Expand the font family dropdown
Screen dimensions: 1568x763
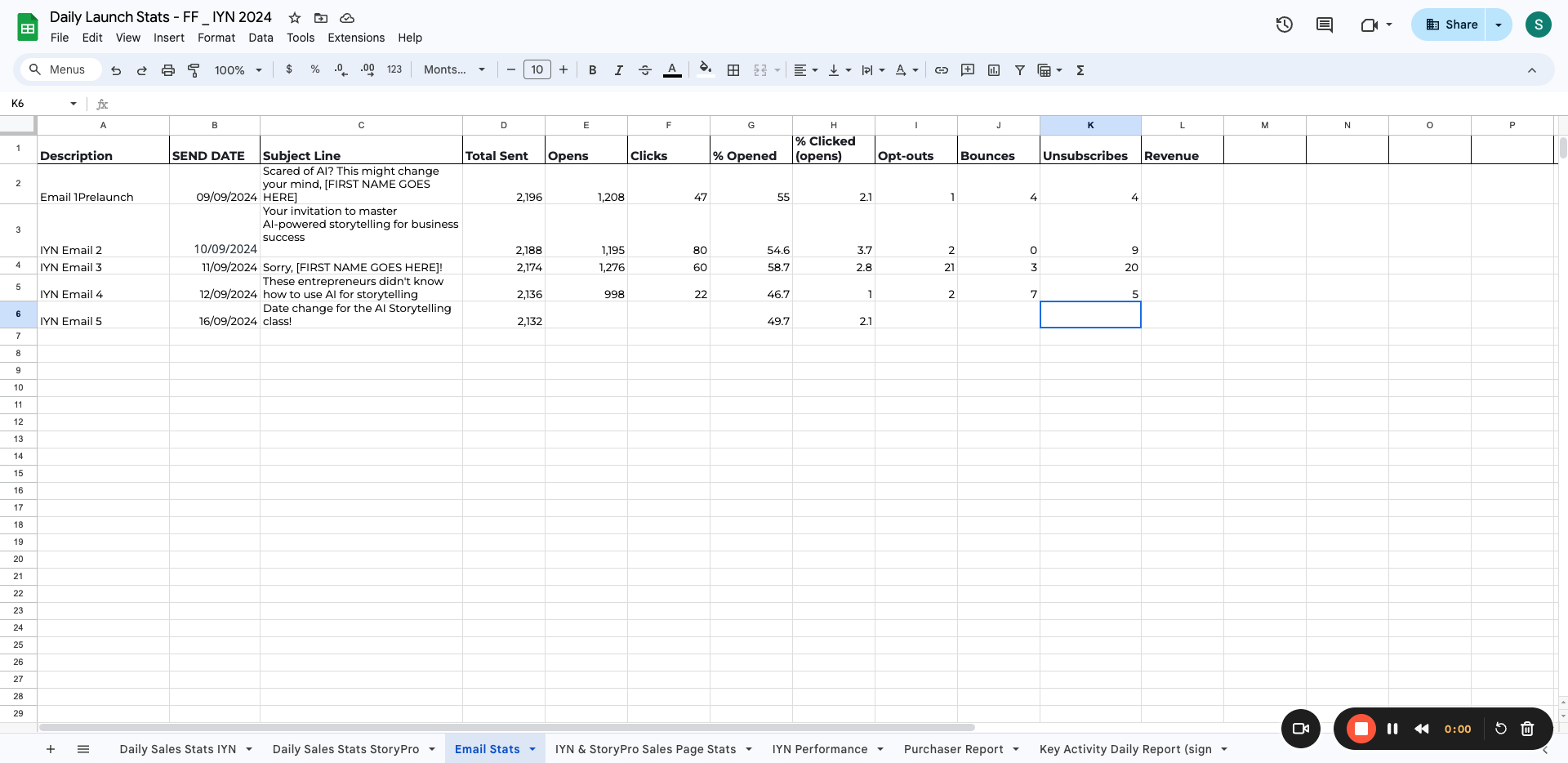tap(454, 70)
